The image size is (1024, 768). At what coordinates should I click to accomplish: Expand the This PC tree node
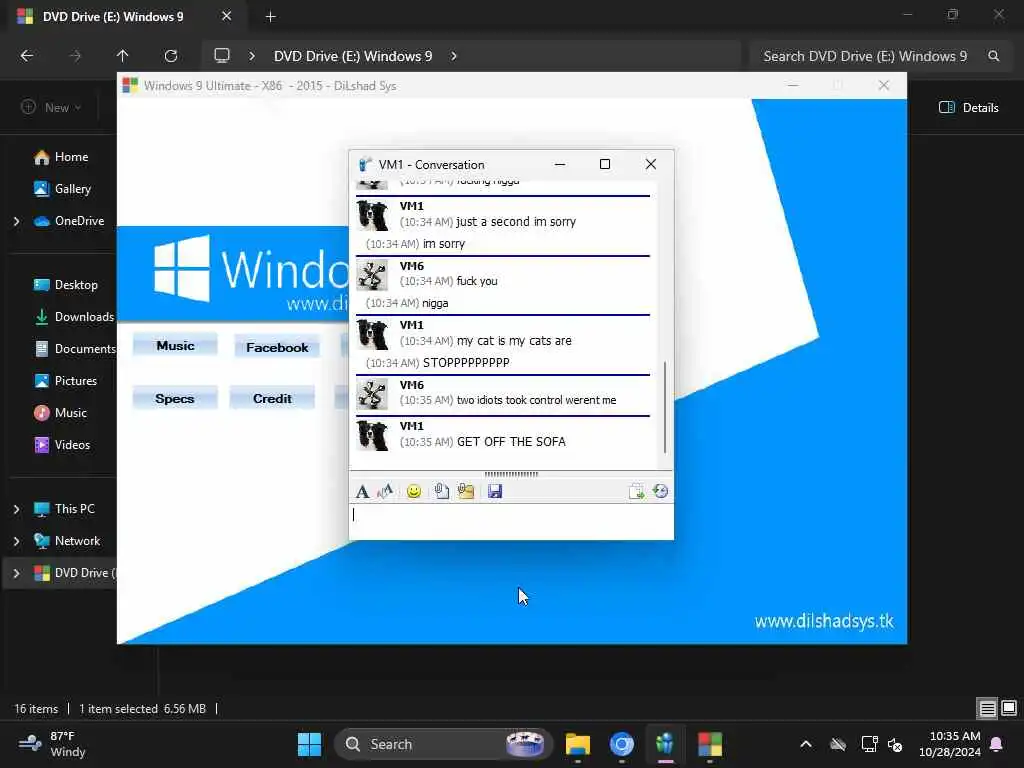tap(16, 509)
